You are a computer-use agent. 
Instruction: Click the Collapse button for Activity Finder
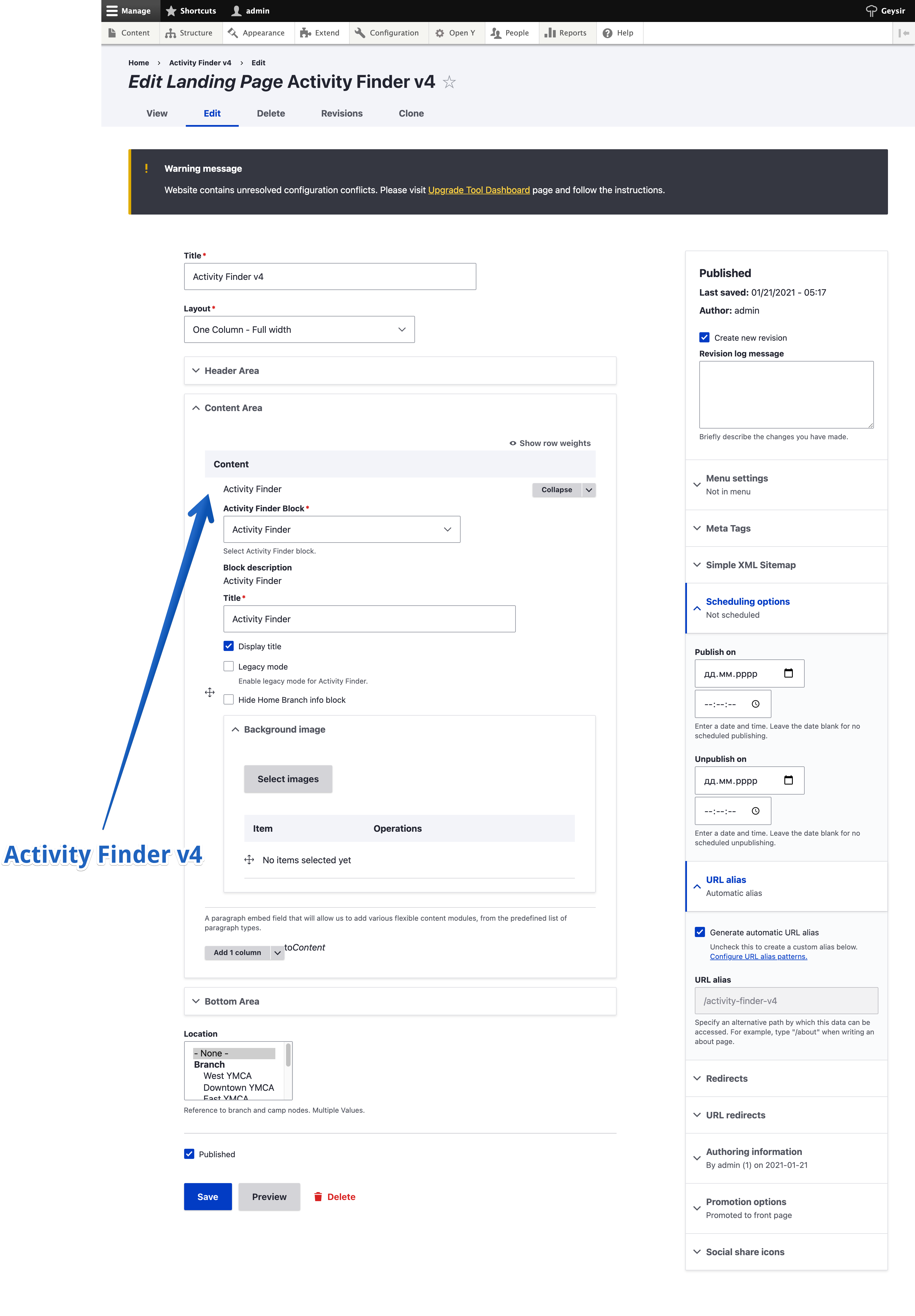click(x=557, y=490)
